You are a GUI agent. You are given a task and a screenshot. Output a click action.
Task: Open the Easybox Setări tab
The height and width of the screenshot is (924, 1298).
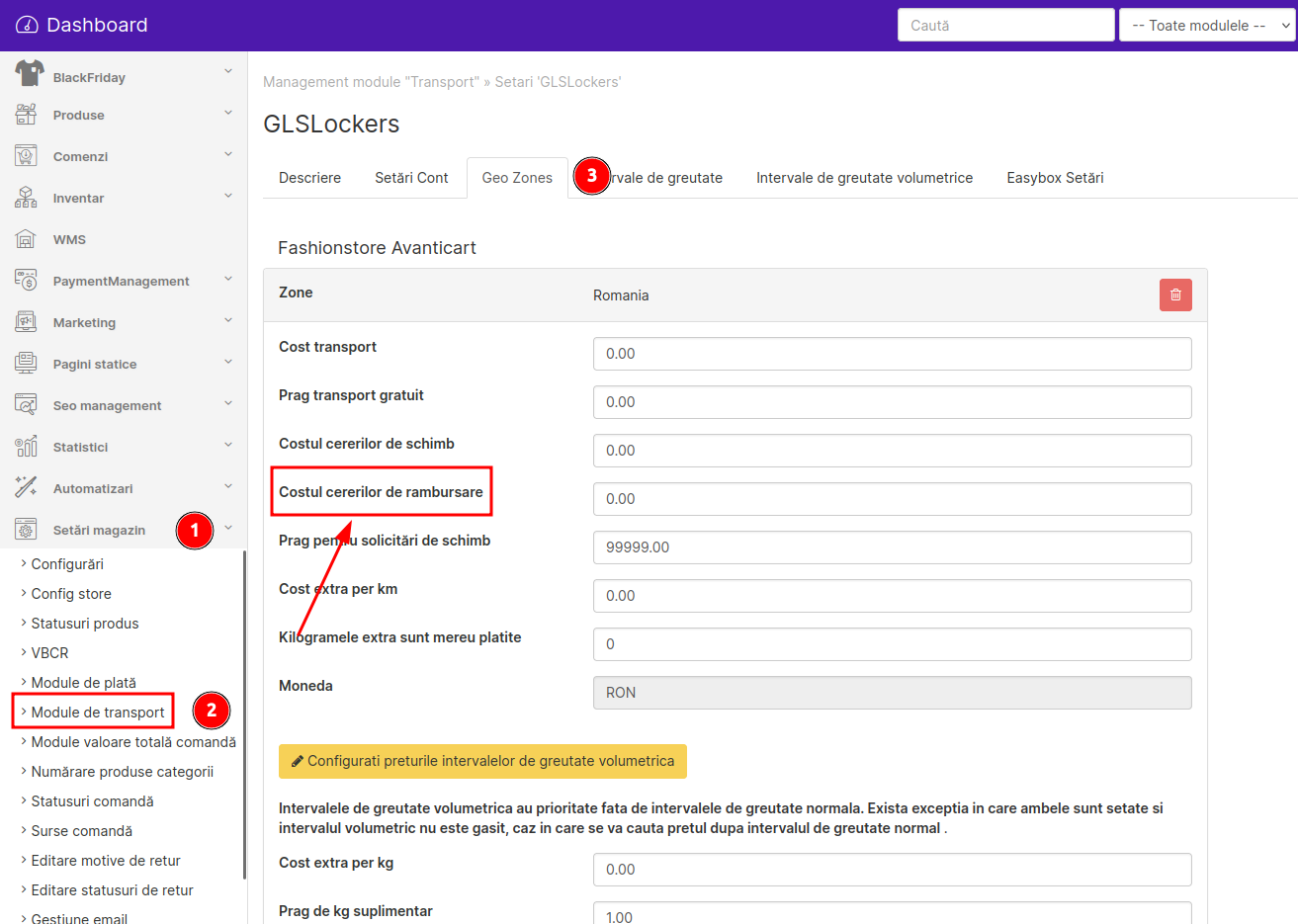(x=1055, y=178)
